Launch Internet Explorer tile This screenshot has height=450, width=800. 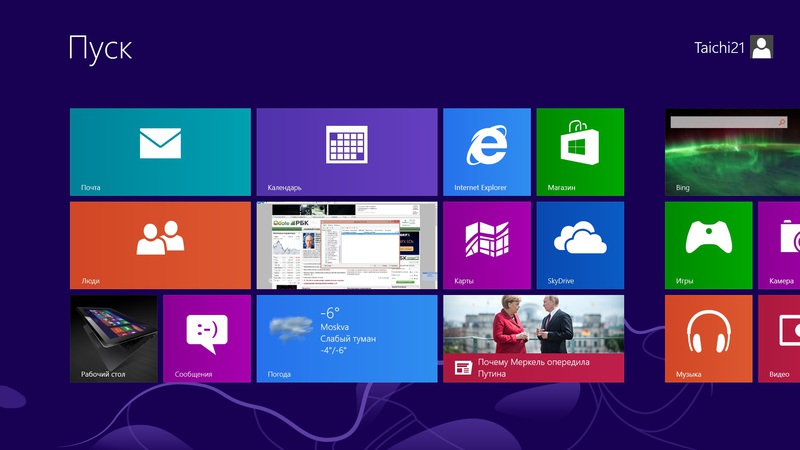pyautogui.click(x=487, y=152)
